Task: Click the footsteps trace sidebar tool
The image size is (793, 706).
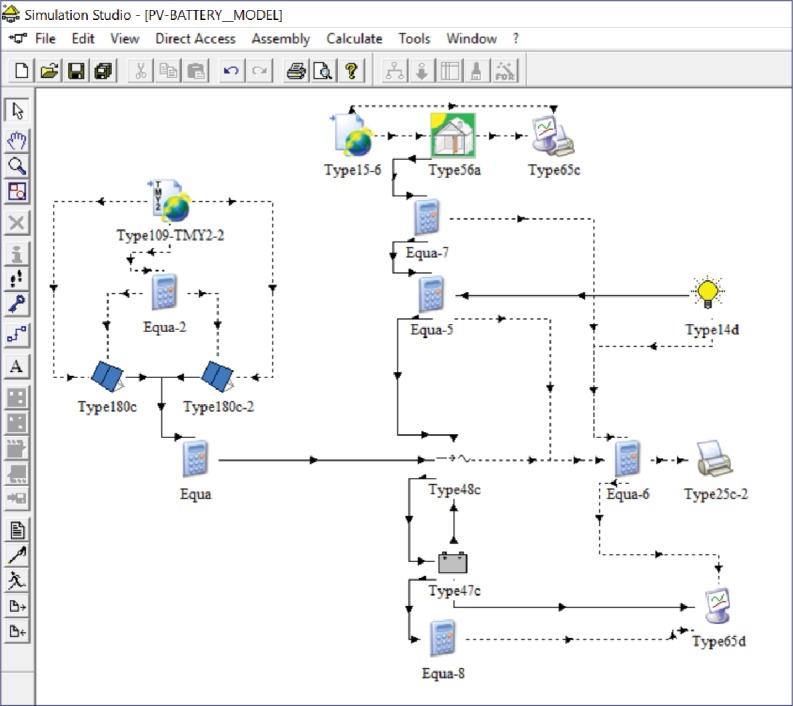Action: click(17, 279)
